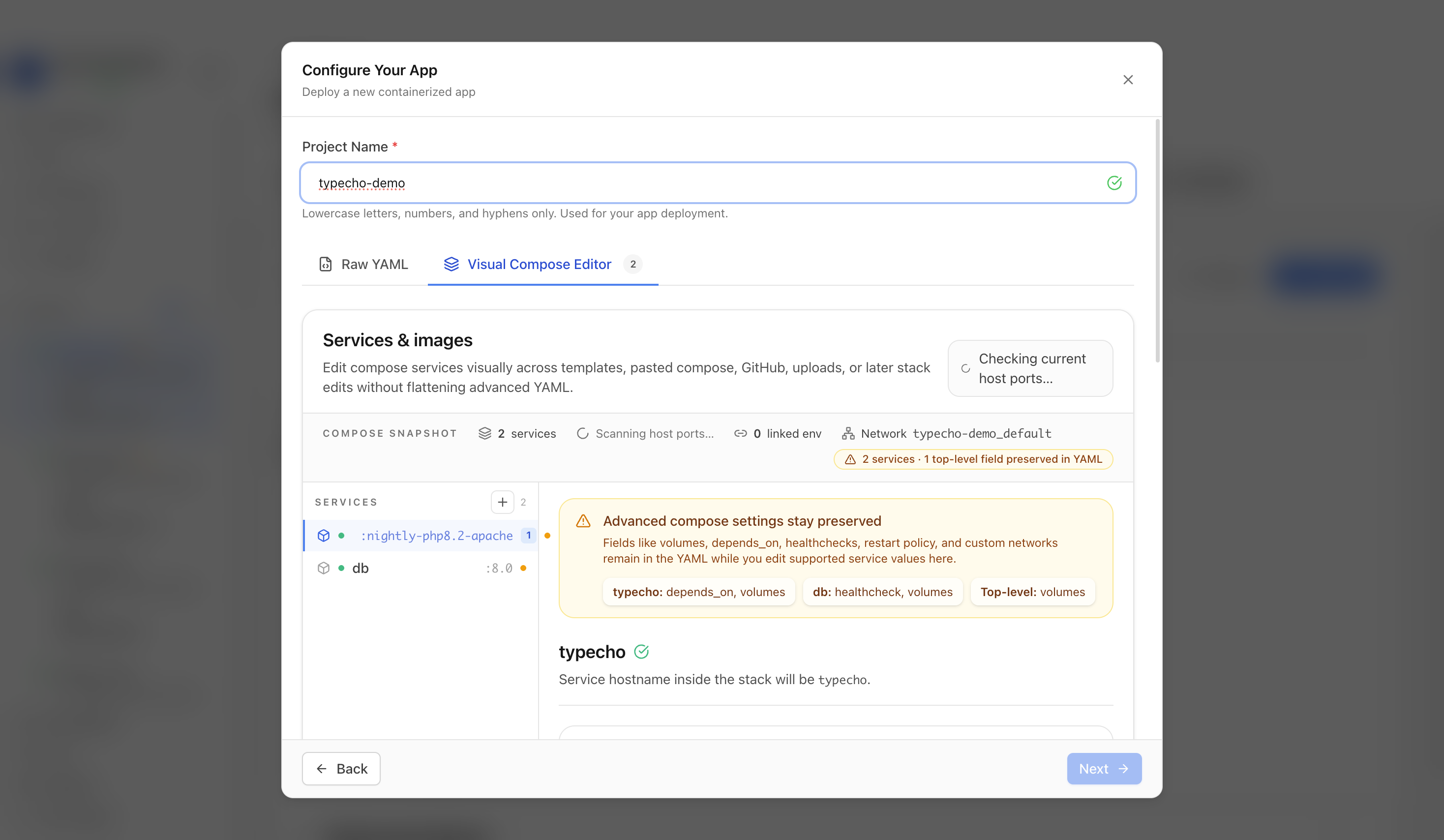
Task: Click the warning triangle in the Advanced compose notice
Action: 583,521
